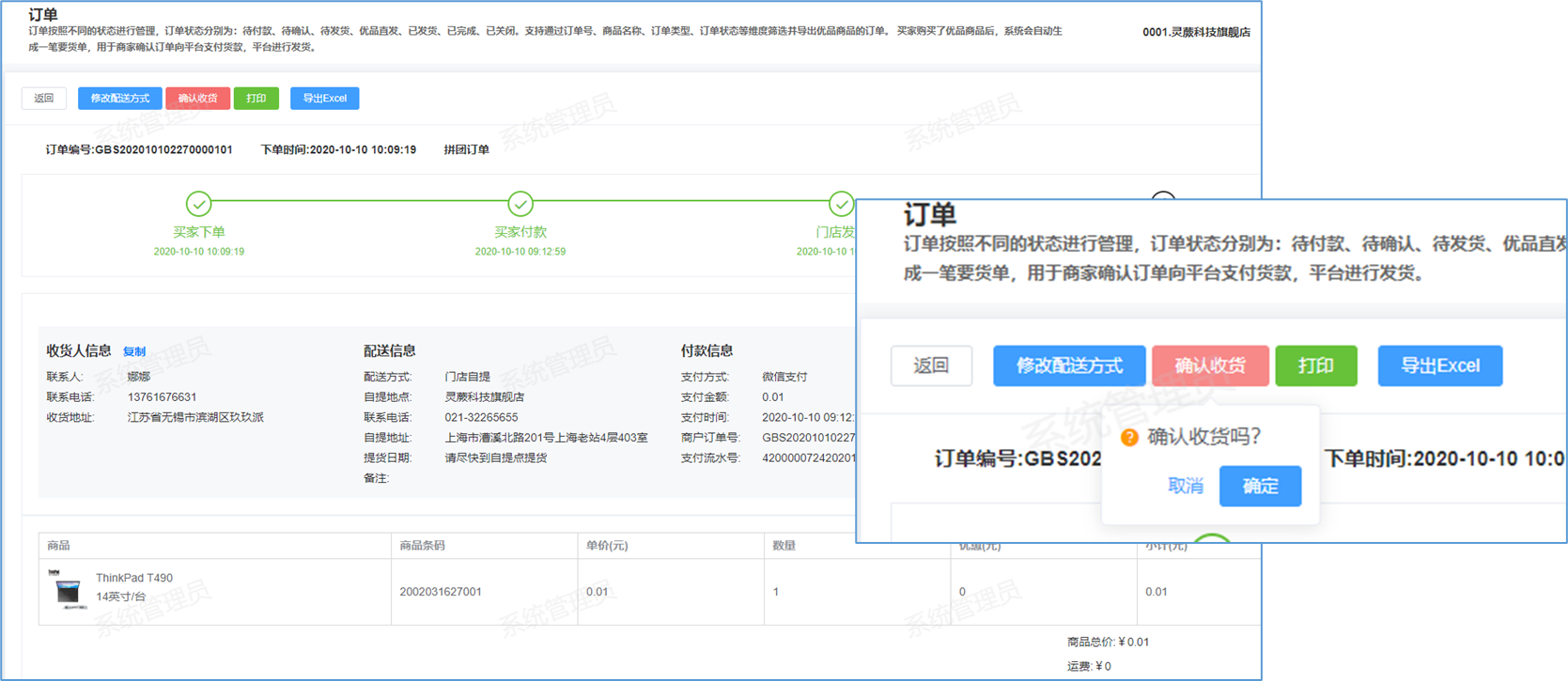Confirm receipt with the 确定 button
The height and width of the screenshot is (681, 1568).
(x=1260, y=486)
